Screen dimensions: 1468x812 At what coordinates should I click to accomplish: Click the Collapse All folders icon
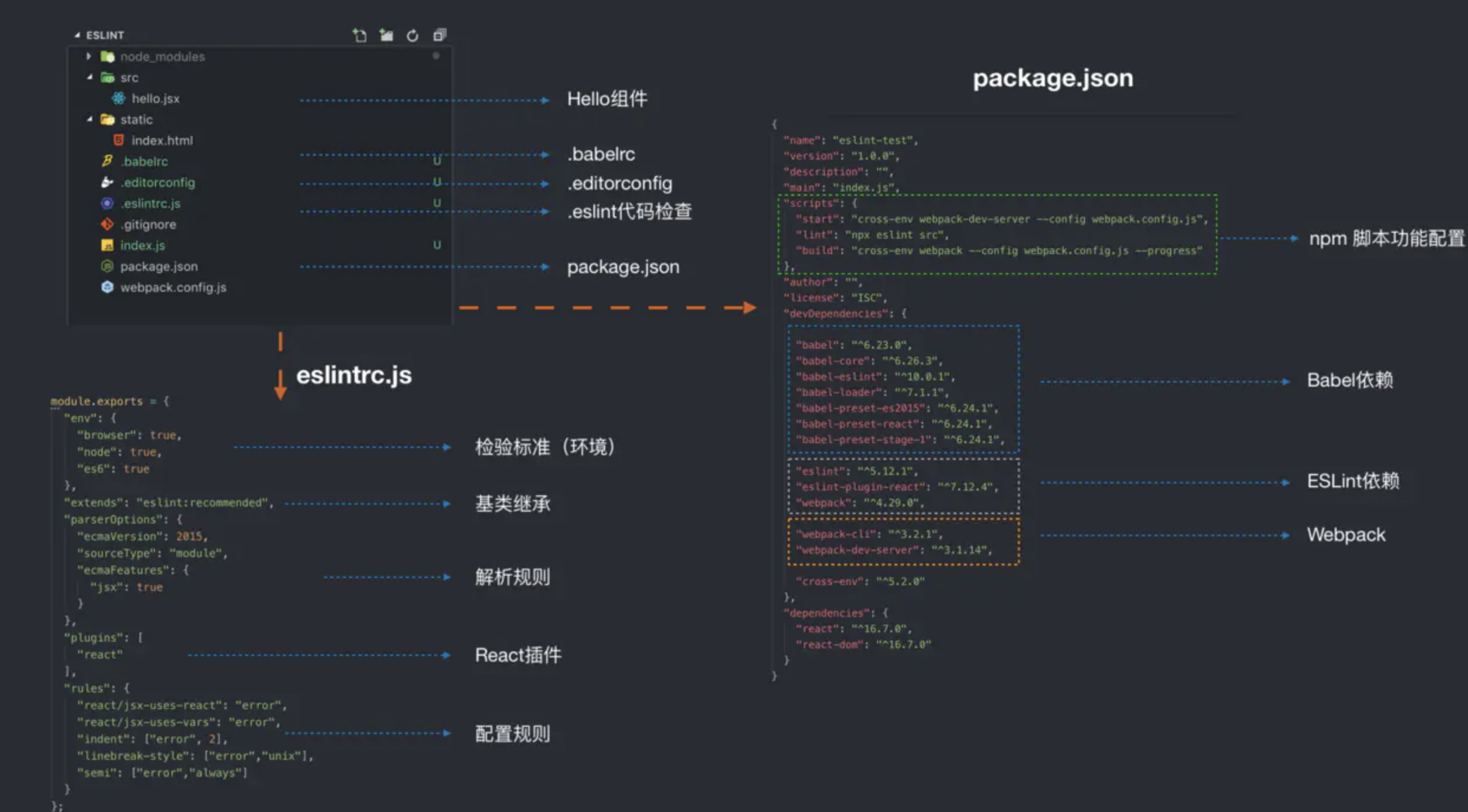tap(440, 35)
